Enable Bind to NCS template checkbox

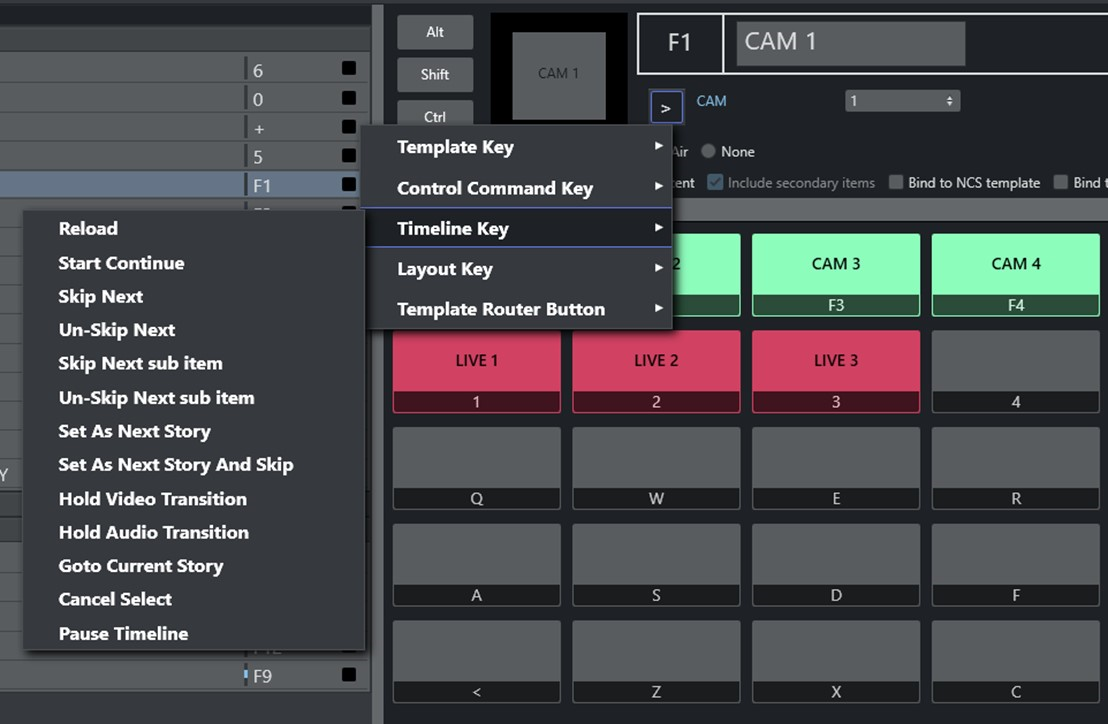point(896,183)
